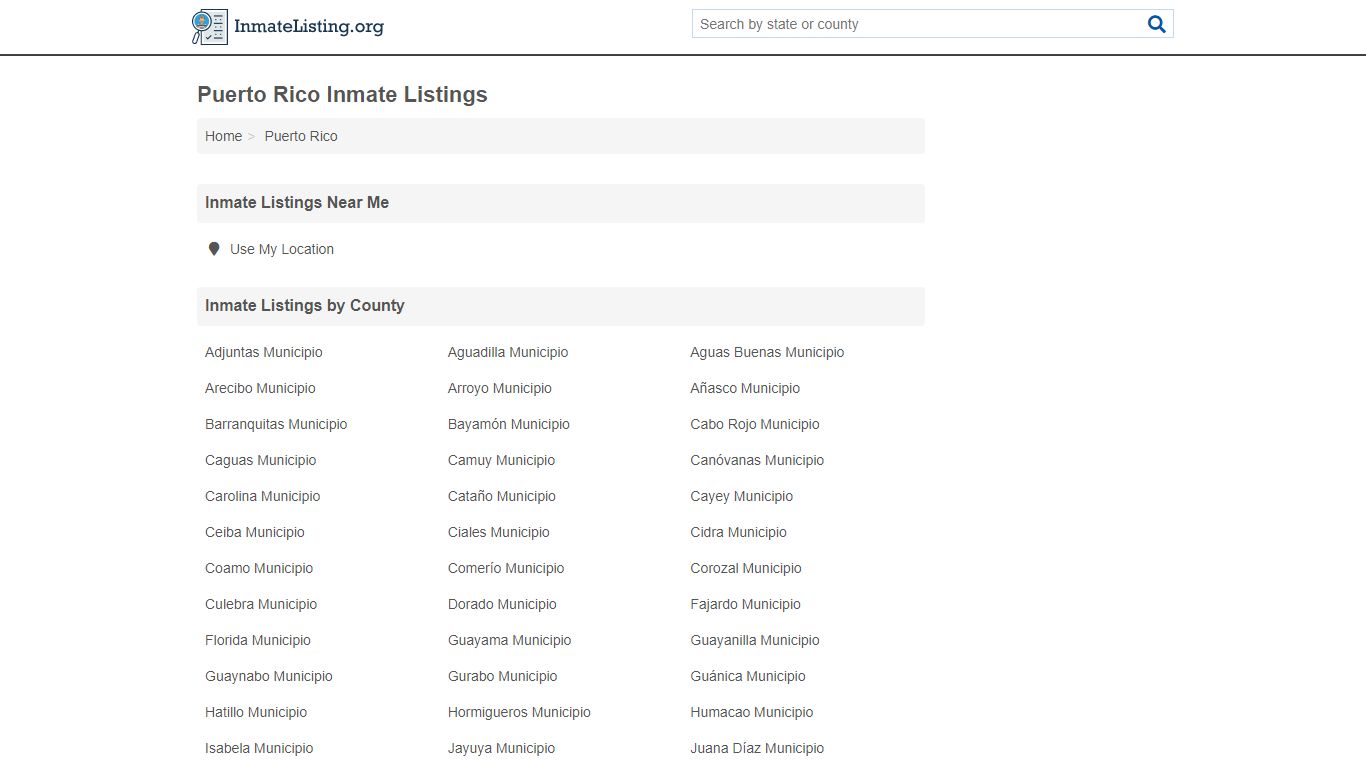Viewport: 1366px width, 768px height.
Task: Open Carolina Municipio
Action: [263, 496]
